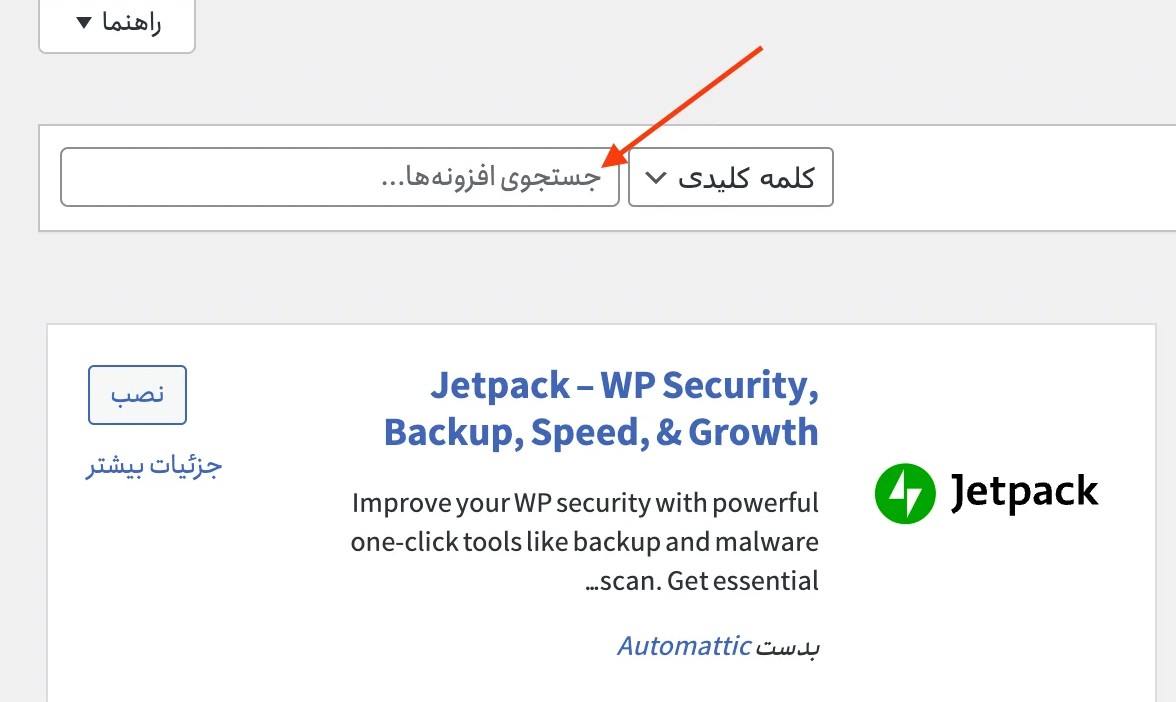Image resolution: width=1176 pixels, height=702 pixels.
Task: Click inside the جستجوی افزونه‌ها search field
Action: click(x=340, y=177)
